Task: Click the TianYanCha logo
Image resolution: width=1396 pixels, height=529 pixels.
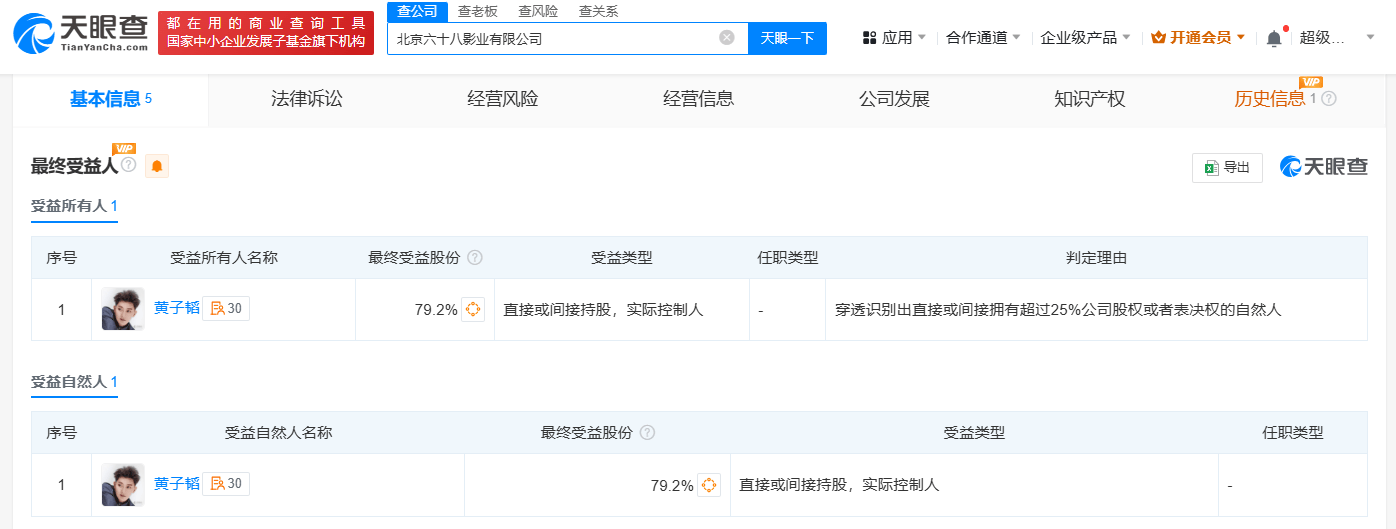Action: (80, 33)
